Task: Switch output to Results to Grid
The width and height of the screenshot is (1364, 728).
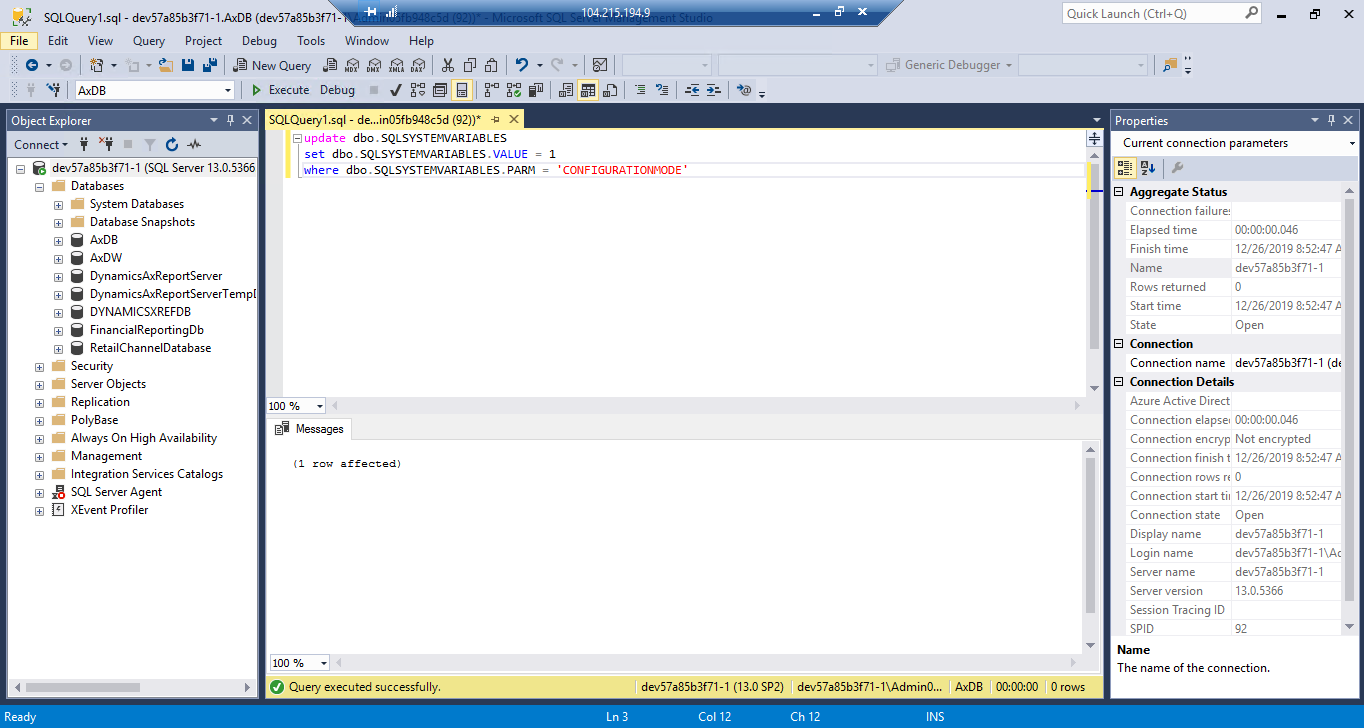Action: (x=588, y=90)
